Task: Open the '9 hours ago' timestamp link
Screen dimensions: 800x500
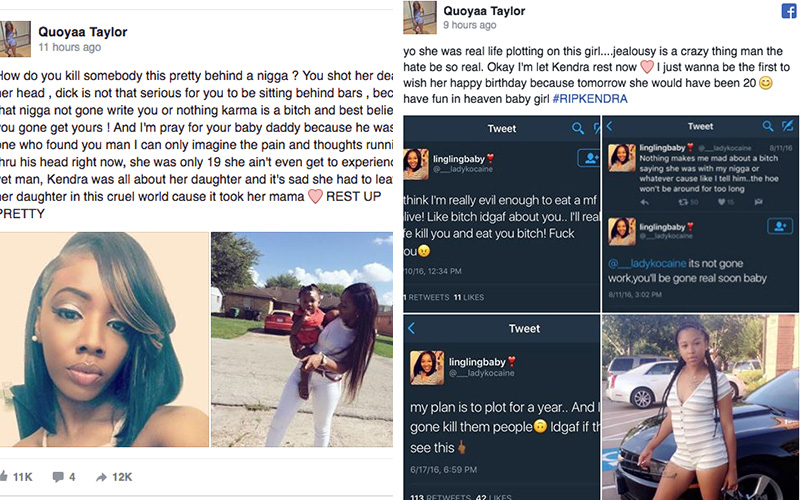Action: (x=469, y=25)
